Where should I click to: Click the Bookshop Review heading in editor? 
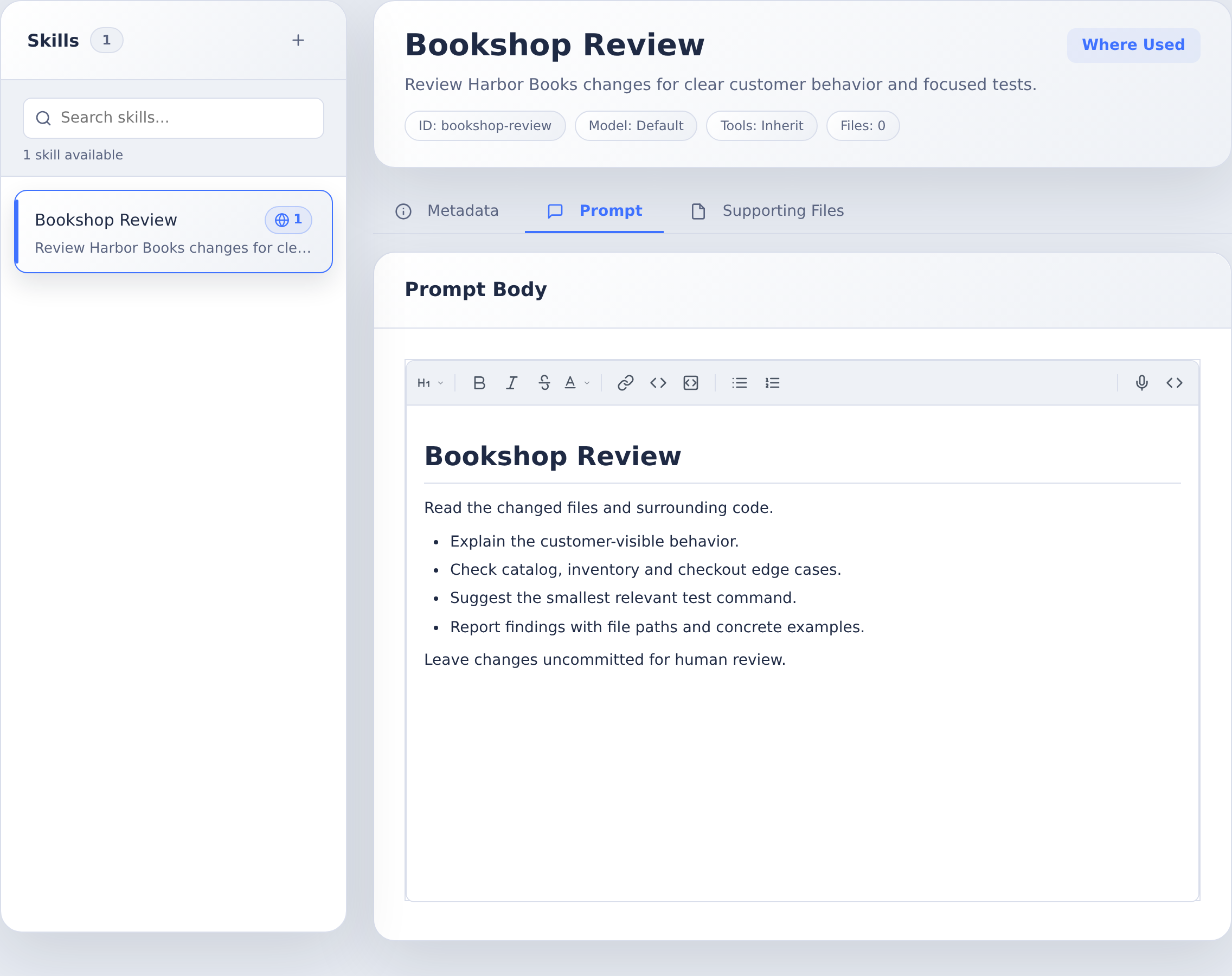coord(553,457)
